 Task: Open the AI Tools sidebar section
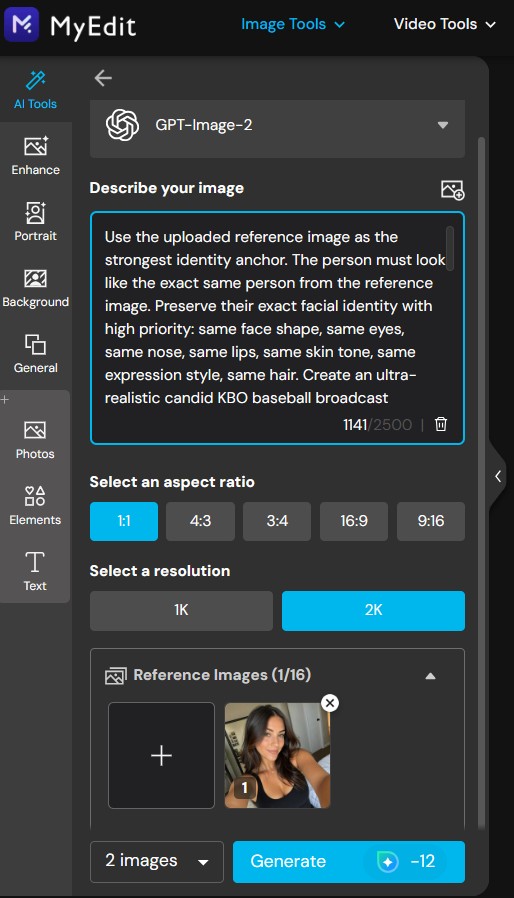(x=36, y=90)
